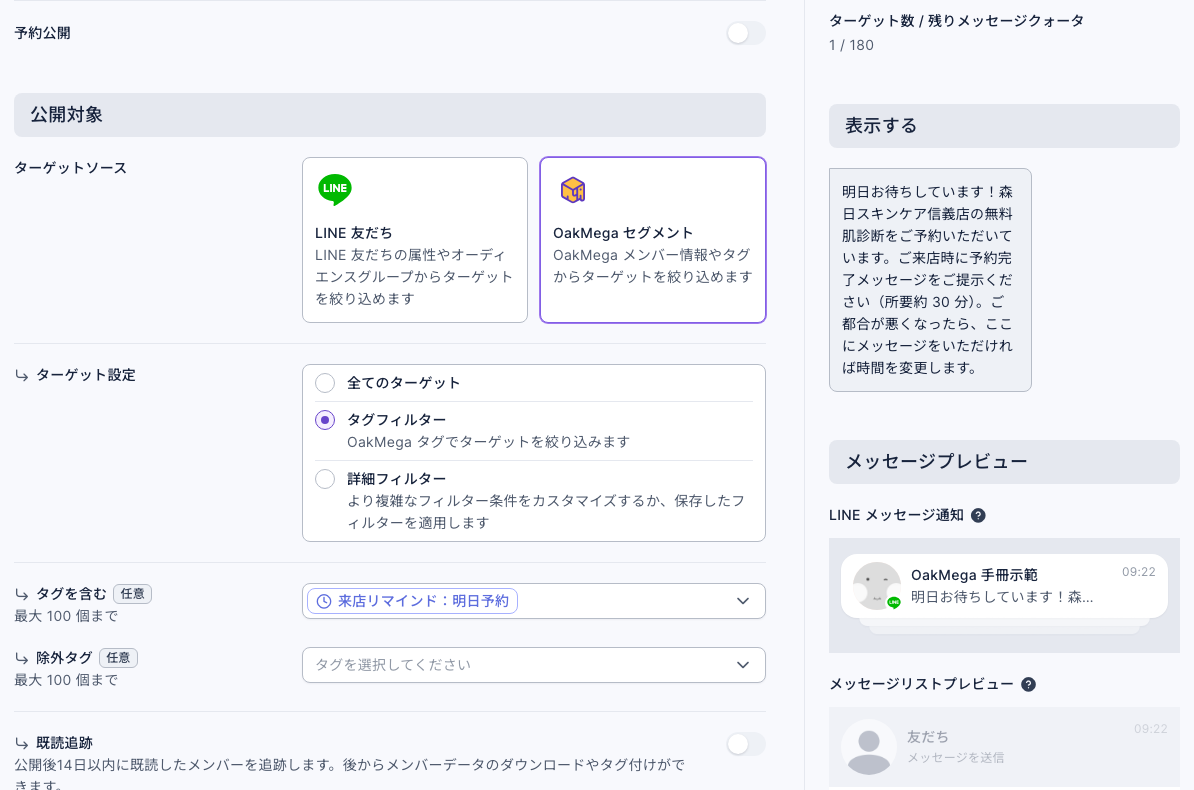Click the ターゲット数 / 残りメッセージクォータ label
1194x790 pixels.
[x=956, y=21]
